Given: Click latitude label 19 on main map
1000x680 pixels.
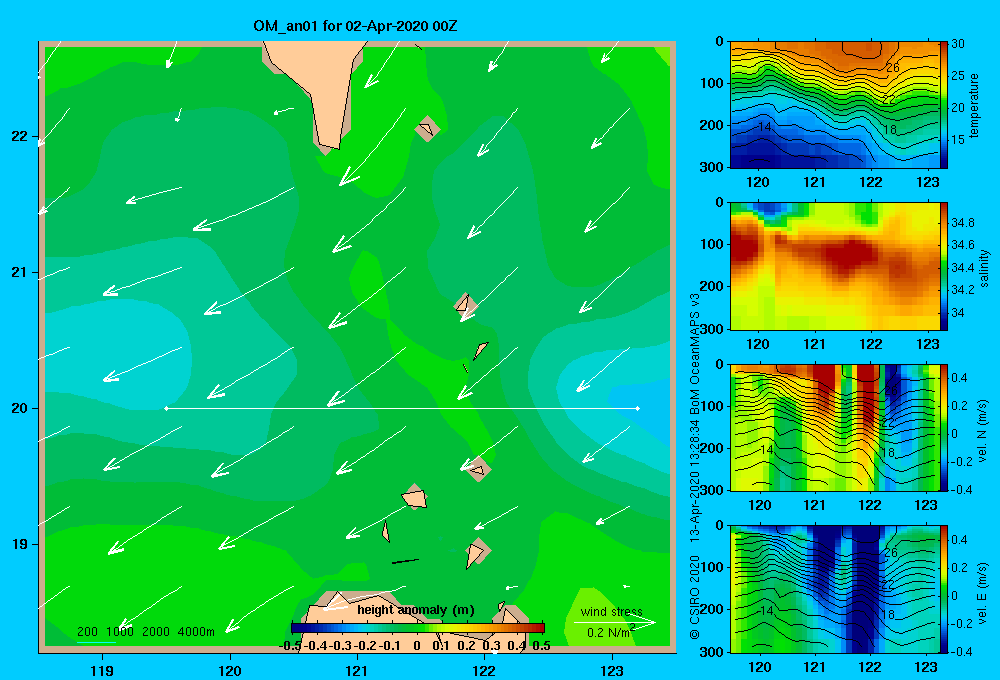Looking at the screenshot, I should pyautogui.click(x=20, y=544).
